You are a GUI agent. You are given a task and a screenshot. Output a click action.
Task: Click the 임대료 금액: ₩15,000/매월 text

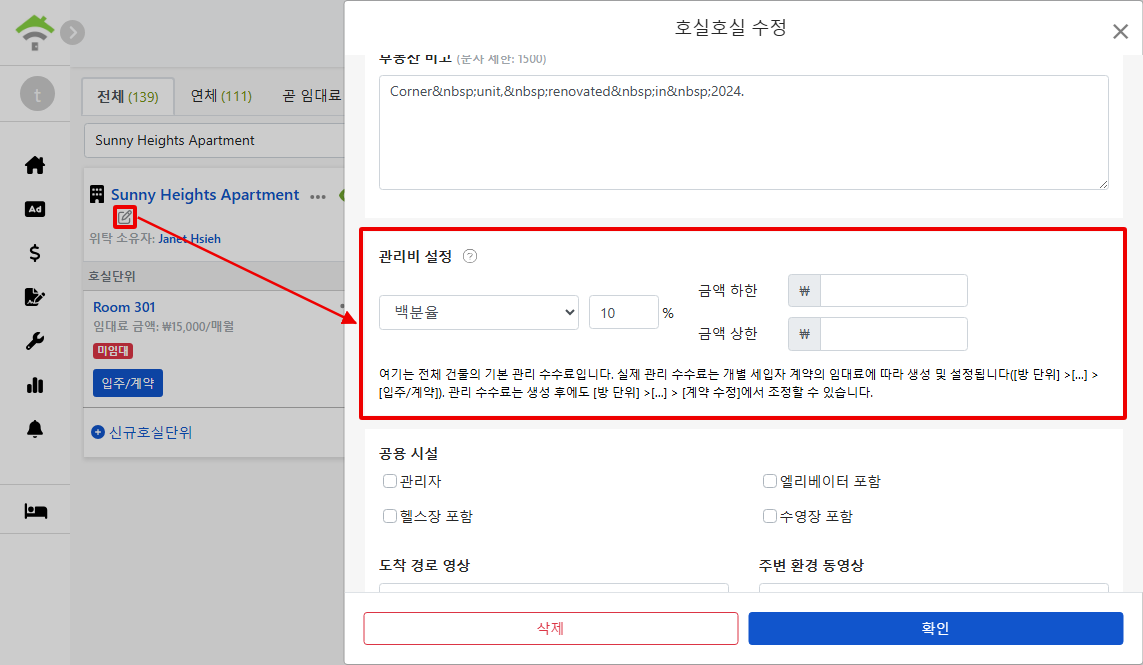164,327
